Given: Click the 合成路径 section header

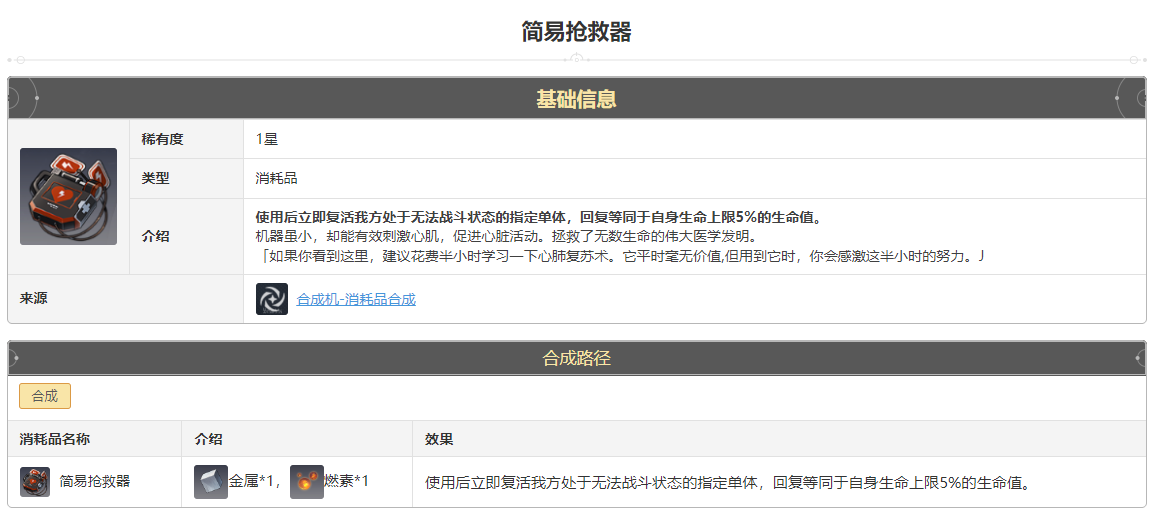Looking at the screenshot, I should 576,358.
